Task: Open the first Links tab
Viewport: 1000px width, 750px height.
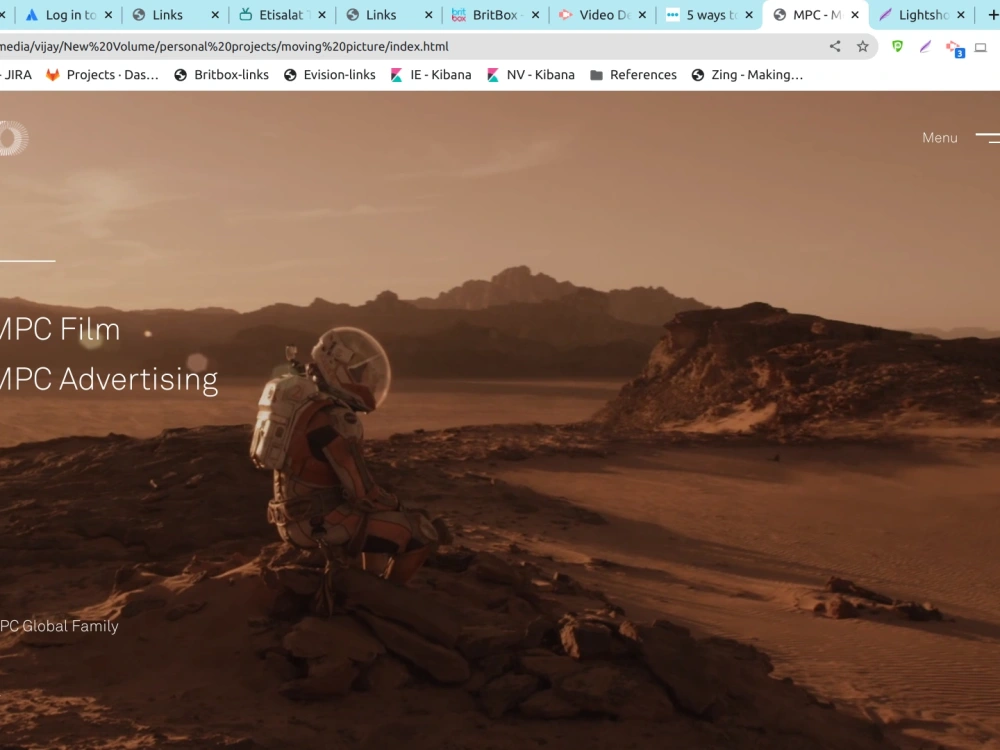Action: coord(167,15)
